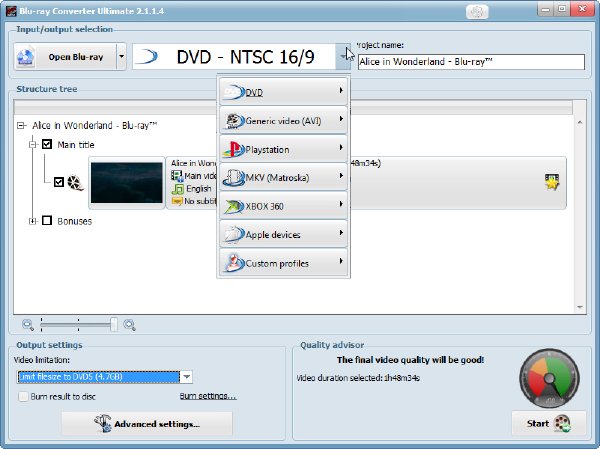
Task: Select MKV (Matroska) output profile
Action: [284, 177]
